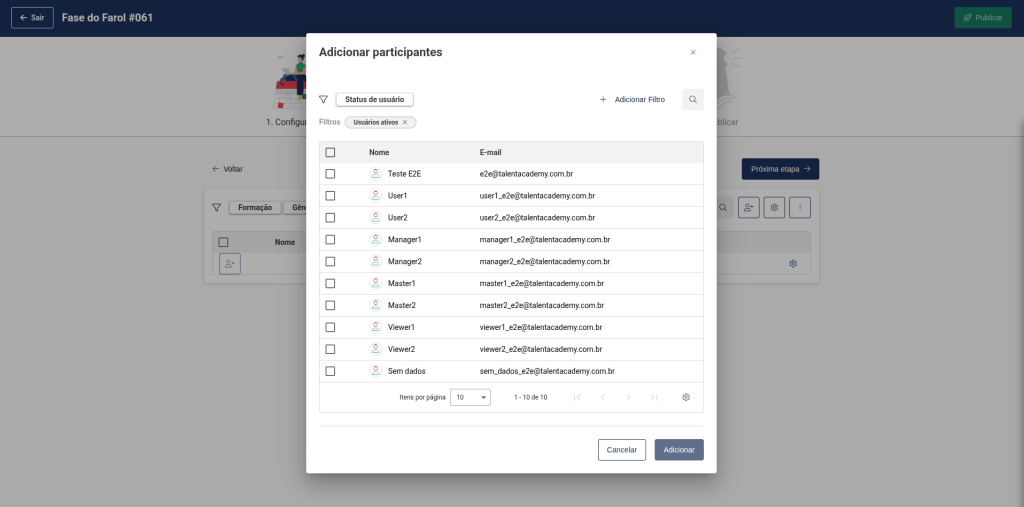Toggle the select-all header checkbox
Image resolution: width=1024 pixels, height=507 pixels.
pyautogui.click(x=330, y=152)
